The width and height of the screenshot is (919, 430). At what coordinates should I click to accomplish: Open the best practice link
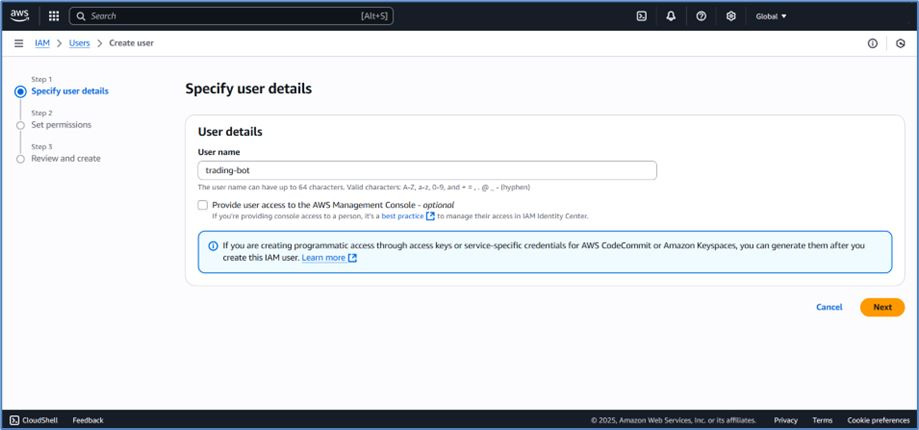pyautogui.click(x=402, y=216)
